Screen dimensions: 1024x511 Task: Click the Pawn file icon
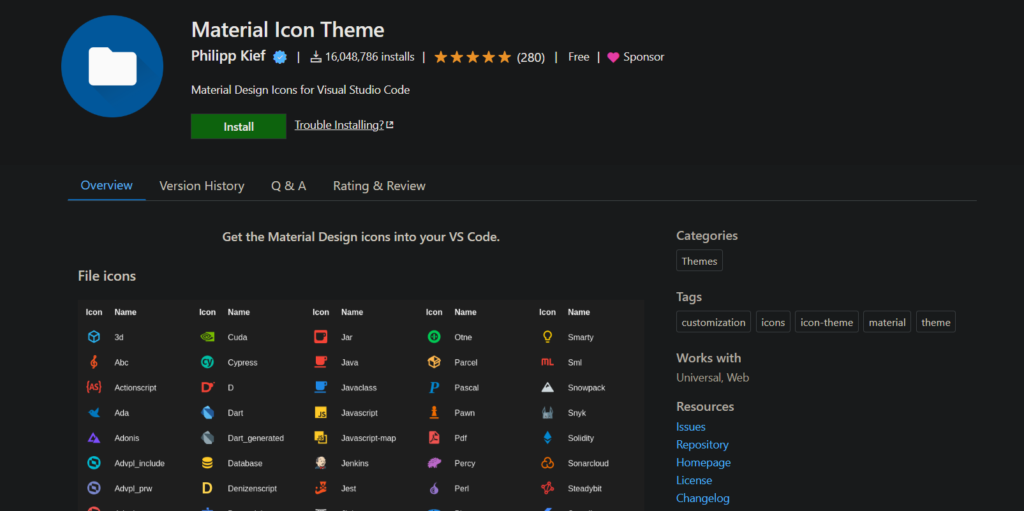coord(434,413)
